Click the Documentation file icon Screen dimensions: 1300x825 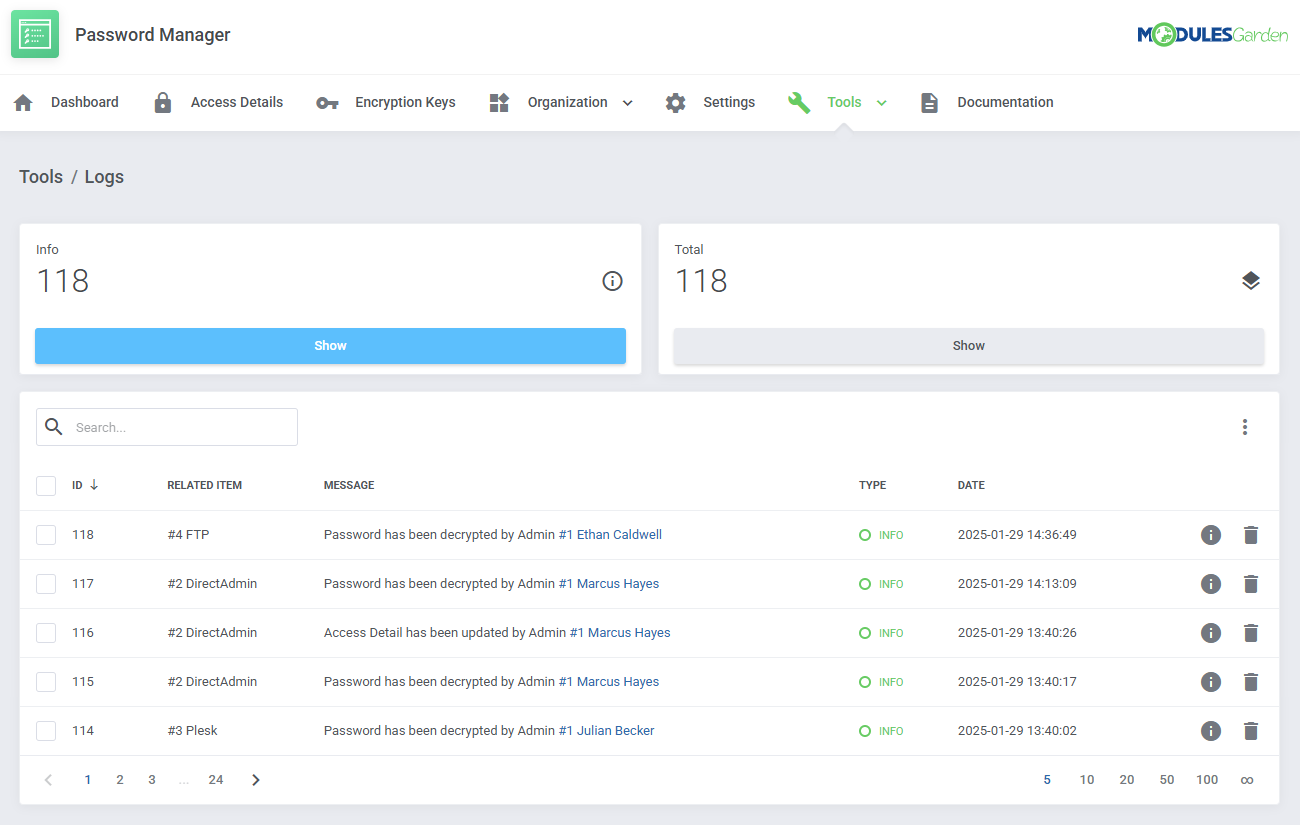pyautogui.click(x=930, y=103)
